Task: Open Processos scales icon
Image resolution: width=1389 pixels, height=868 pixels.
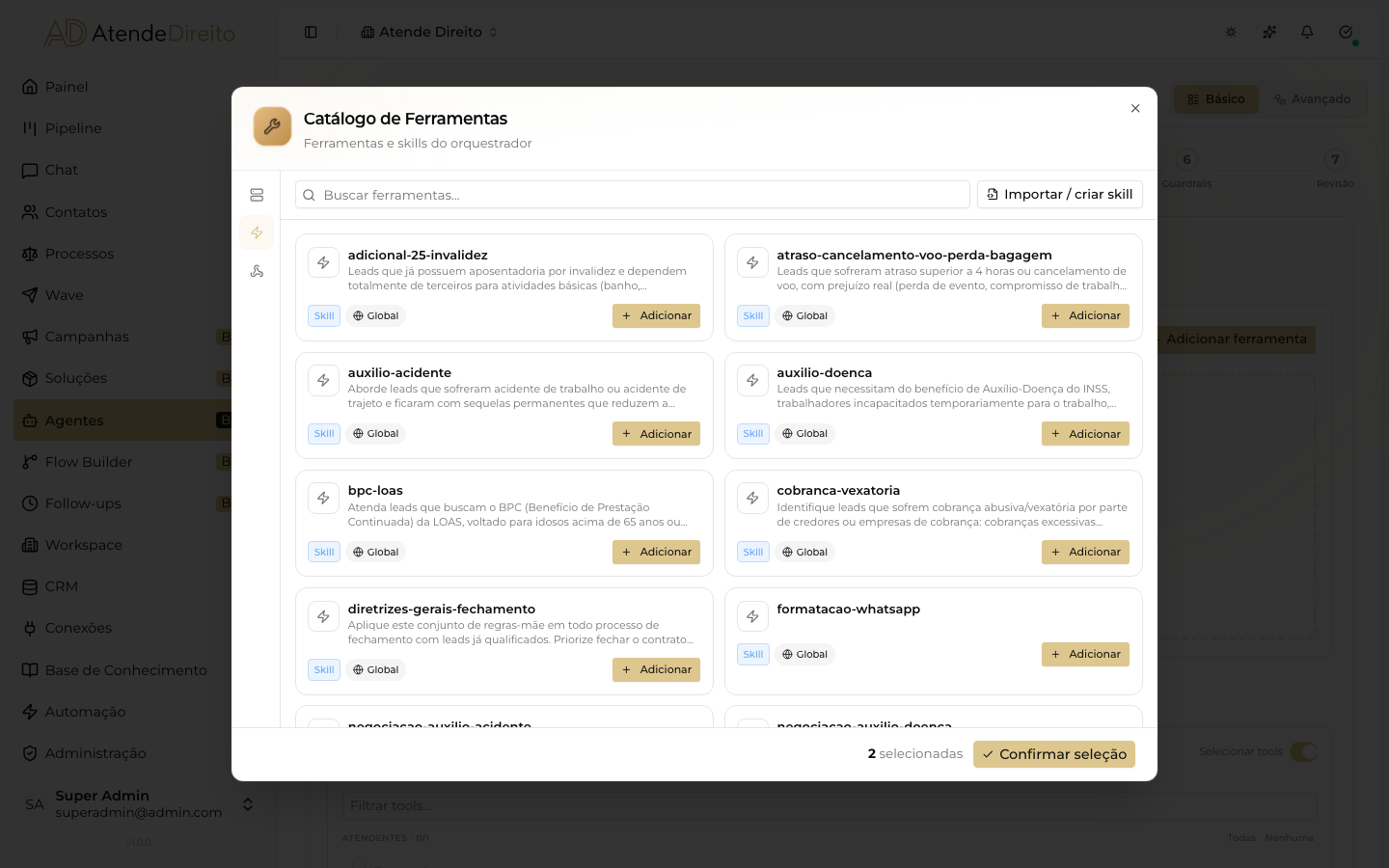Action: pyautogui.click(x=30, y=254)
